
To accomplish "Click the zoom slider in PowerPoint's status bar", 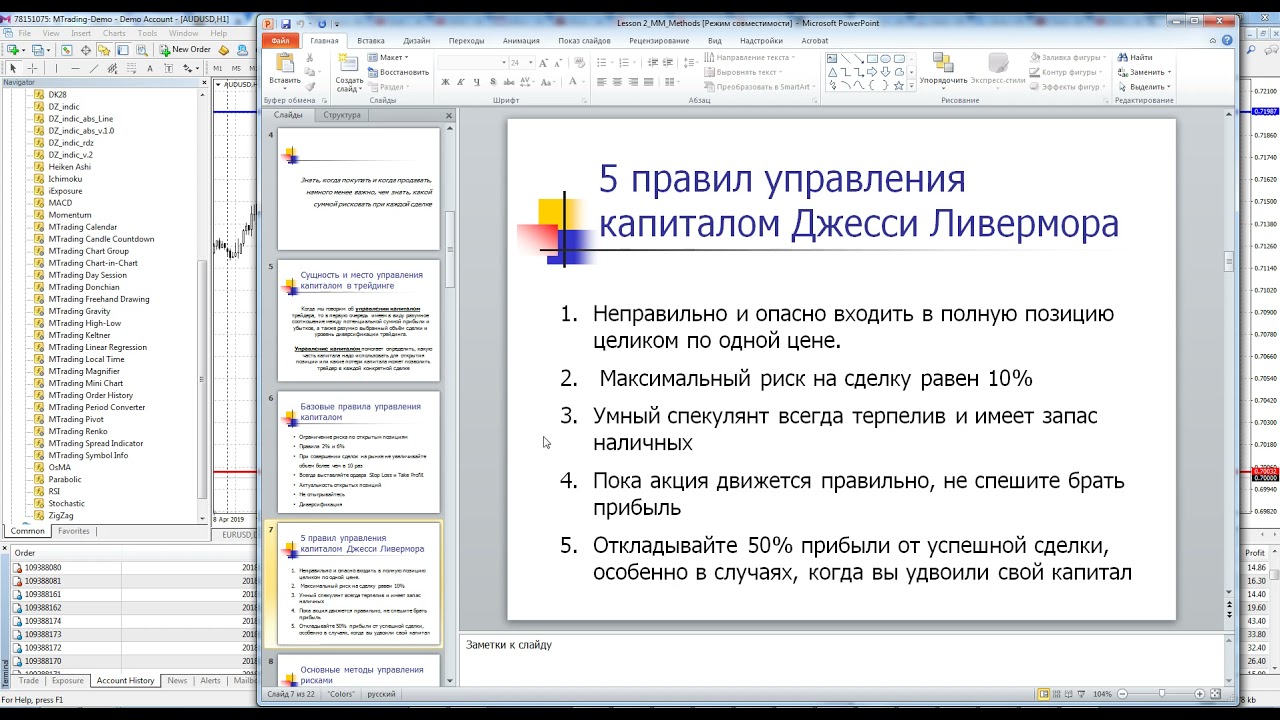I will click(1161, 694).
